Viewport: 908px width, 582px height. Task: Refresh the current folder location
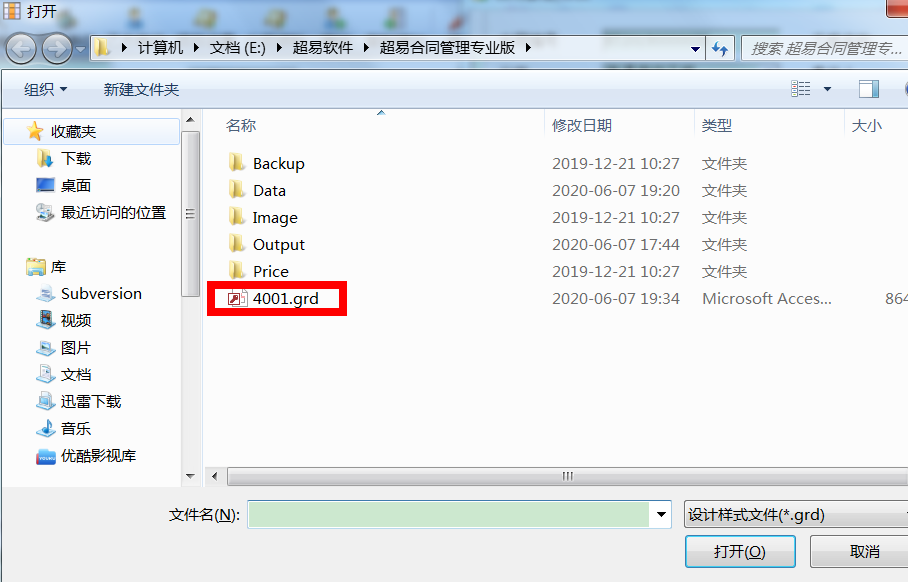[x=720, y=49]
